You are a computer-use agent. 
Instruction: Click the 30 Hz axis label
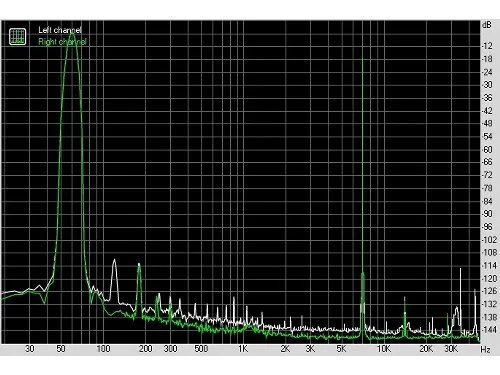(30, 349)
